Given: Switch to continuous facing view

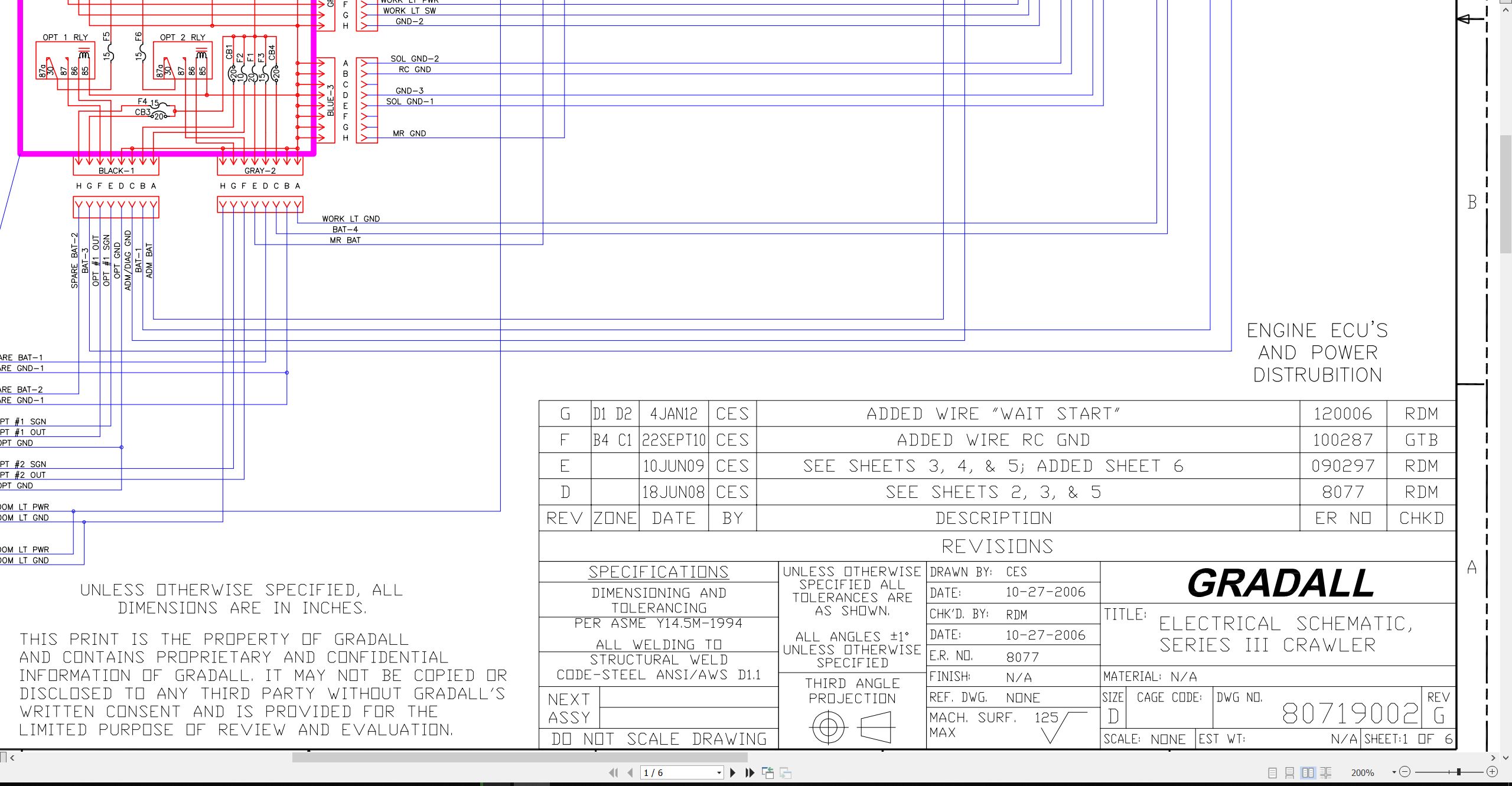Looking at the screenshot, I should [x=1325, y=772].
